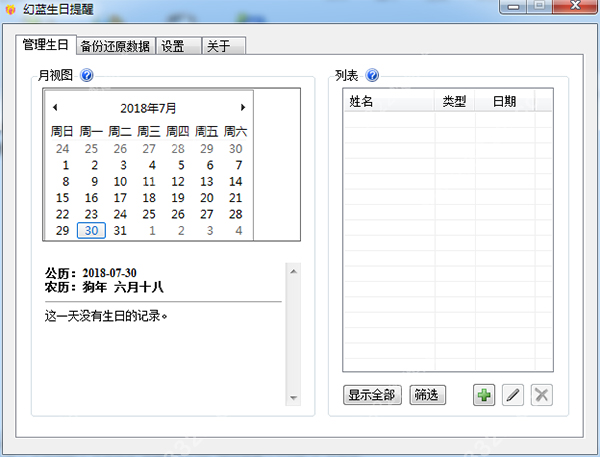Select day 3 of July
The height and width of the screenshot is (457, 600).
coord(123,165)
